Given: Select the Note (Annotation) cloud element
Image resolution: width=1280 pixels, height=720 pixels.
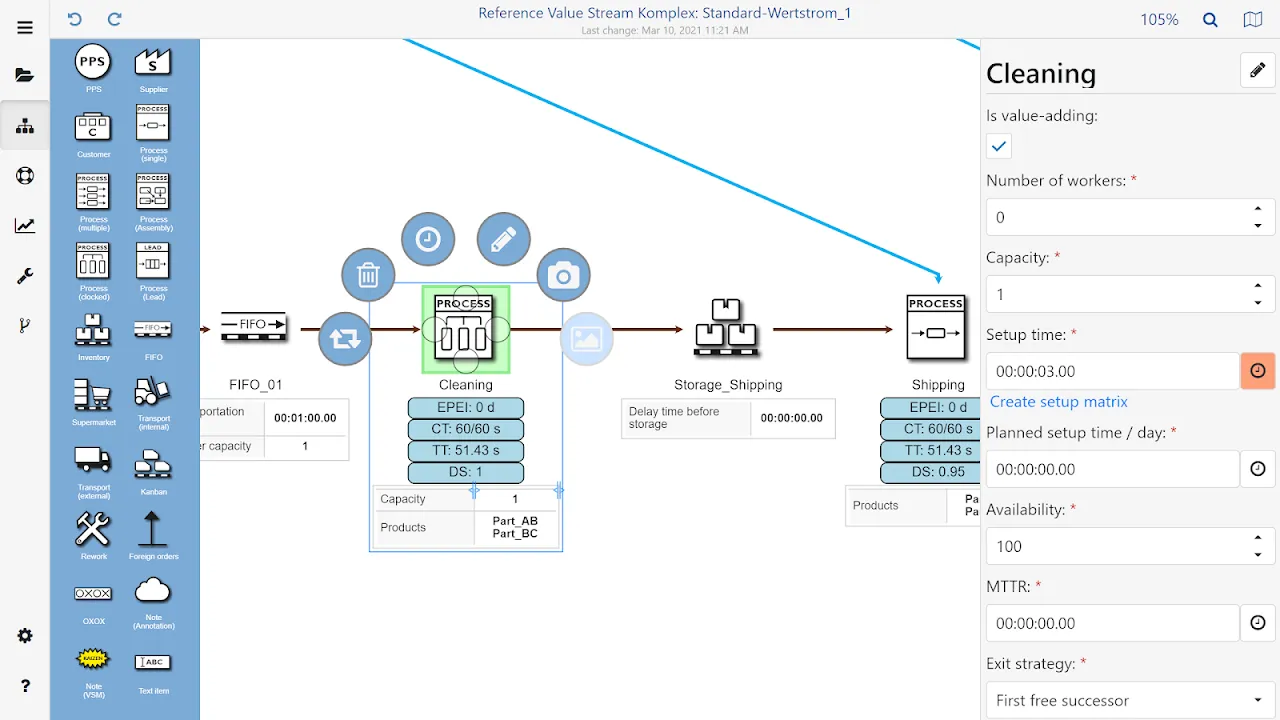Looking at the screenshot, I should tap(153, 603).
